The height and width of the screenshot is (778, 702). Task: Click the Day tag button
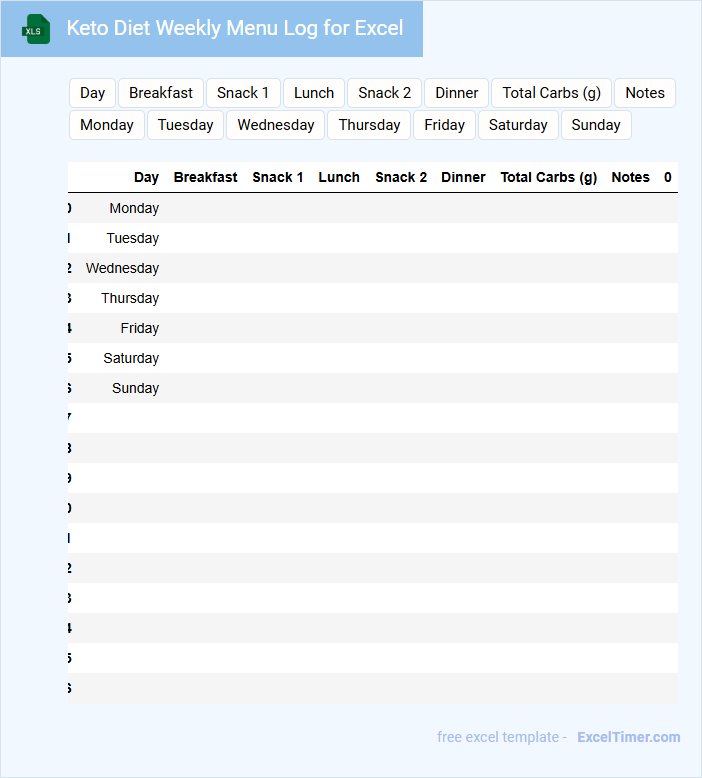93,93
